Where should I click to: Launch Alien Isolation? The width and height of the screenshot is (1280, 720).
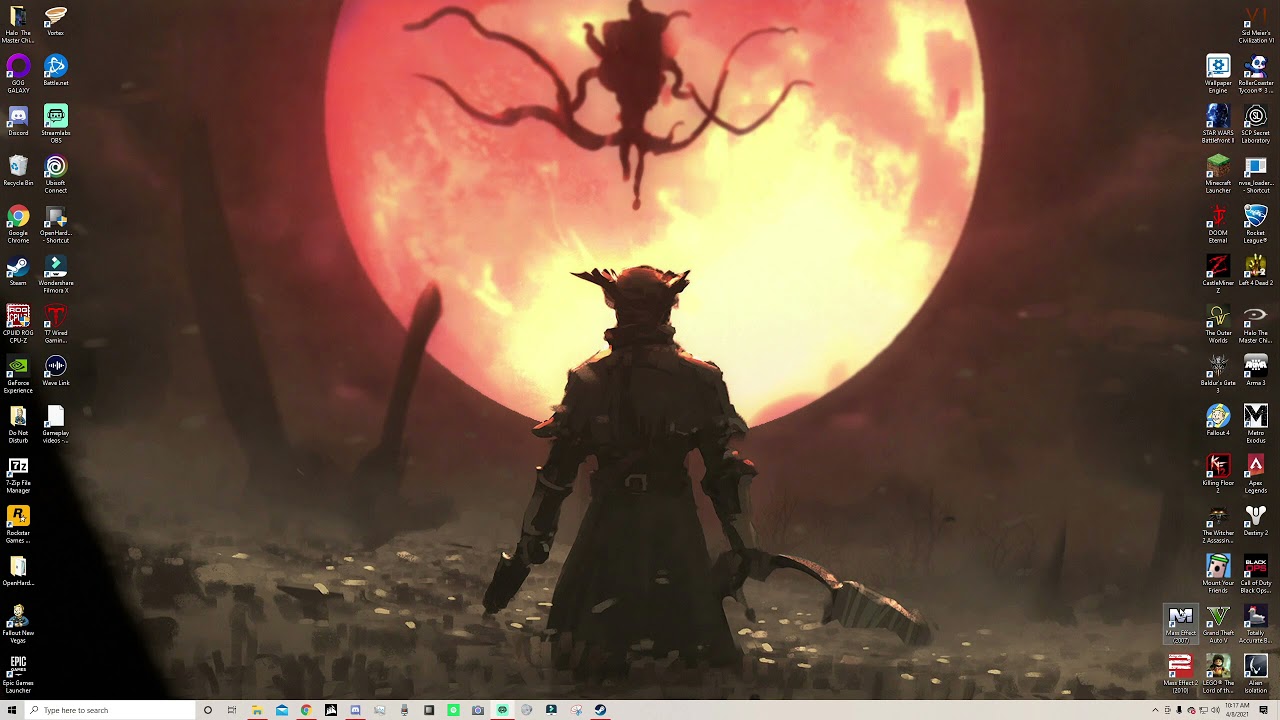tap(1255, 675)
